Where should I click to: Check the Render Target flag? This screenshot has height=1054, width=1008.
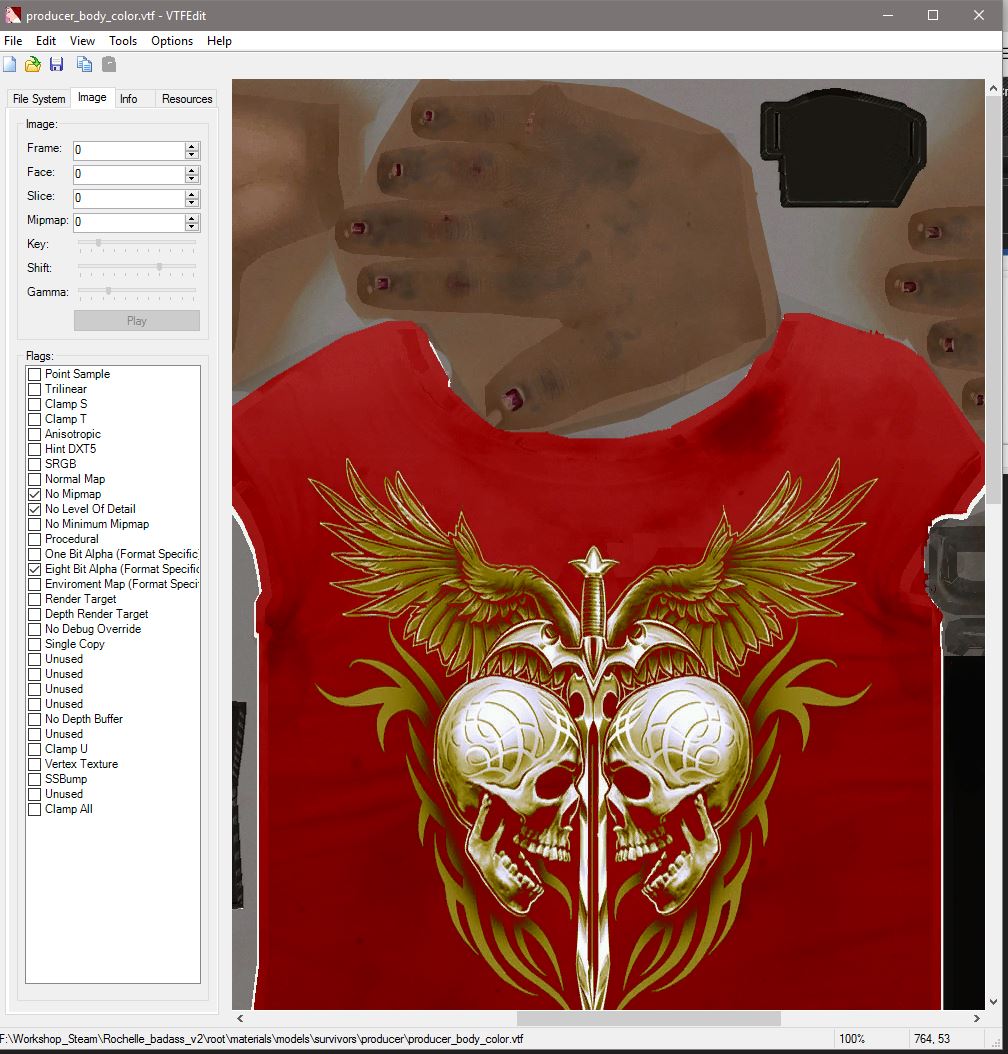click(x=34, y=599)
